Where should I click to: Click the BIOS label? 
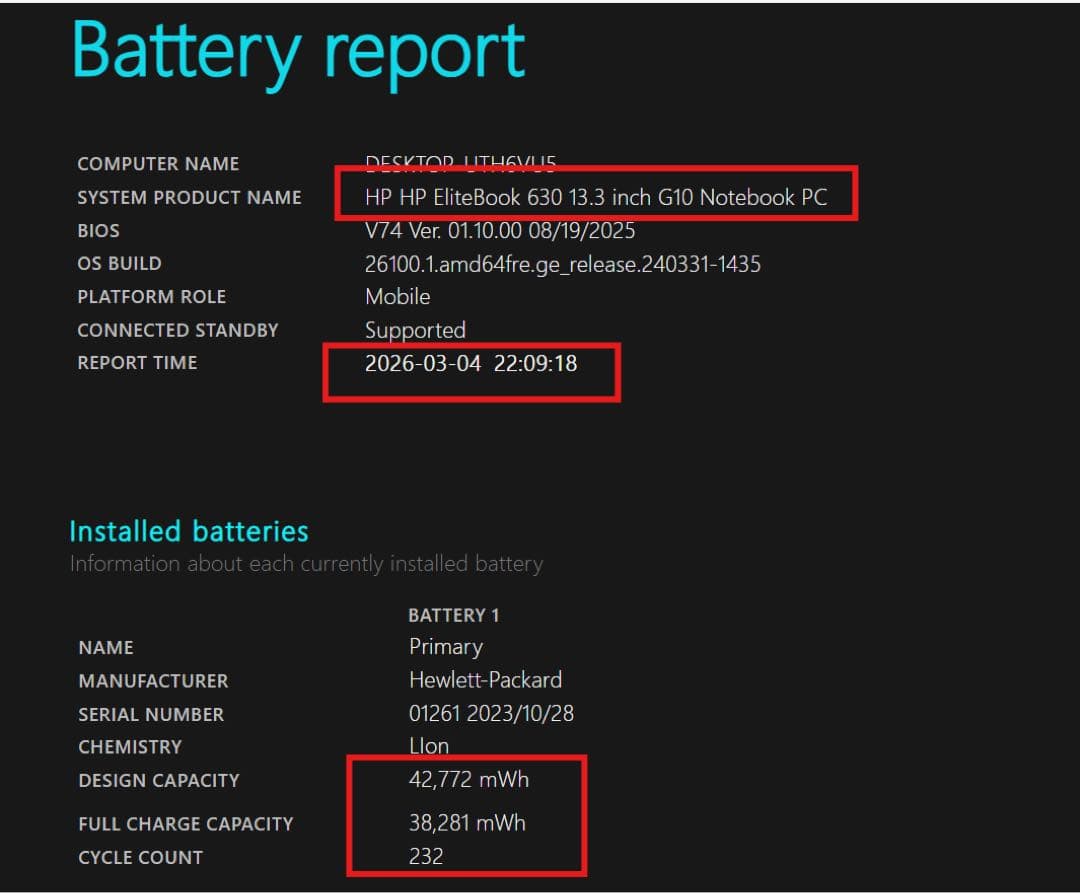[98, 231]
